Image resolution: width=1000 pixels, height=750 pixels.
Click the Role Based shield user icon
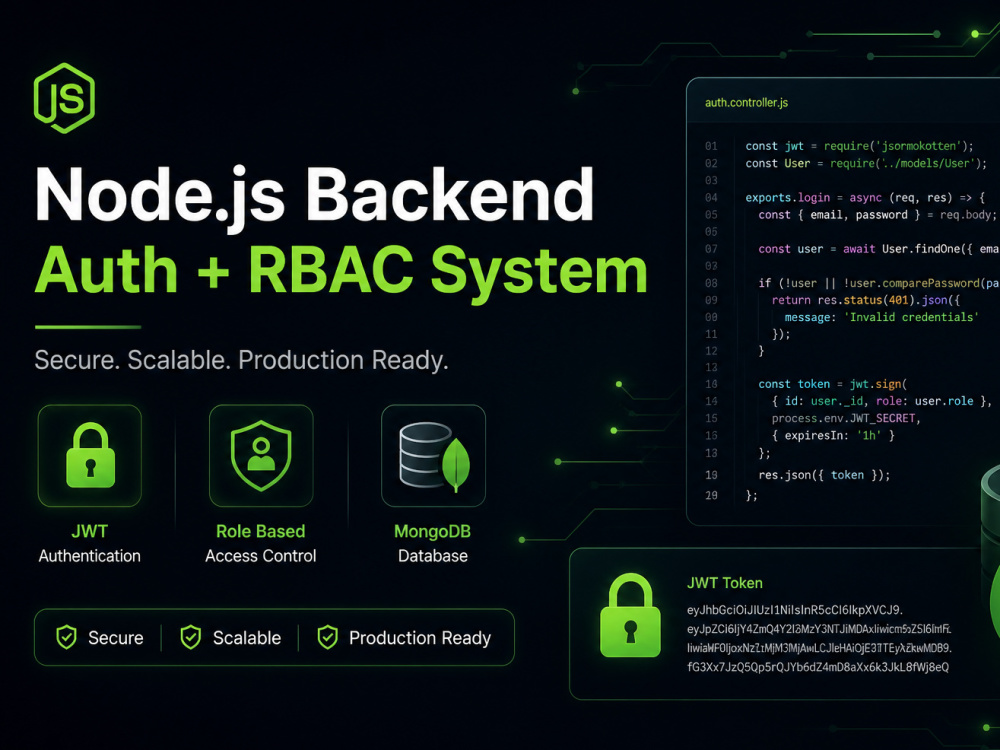tap(261, 455)
